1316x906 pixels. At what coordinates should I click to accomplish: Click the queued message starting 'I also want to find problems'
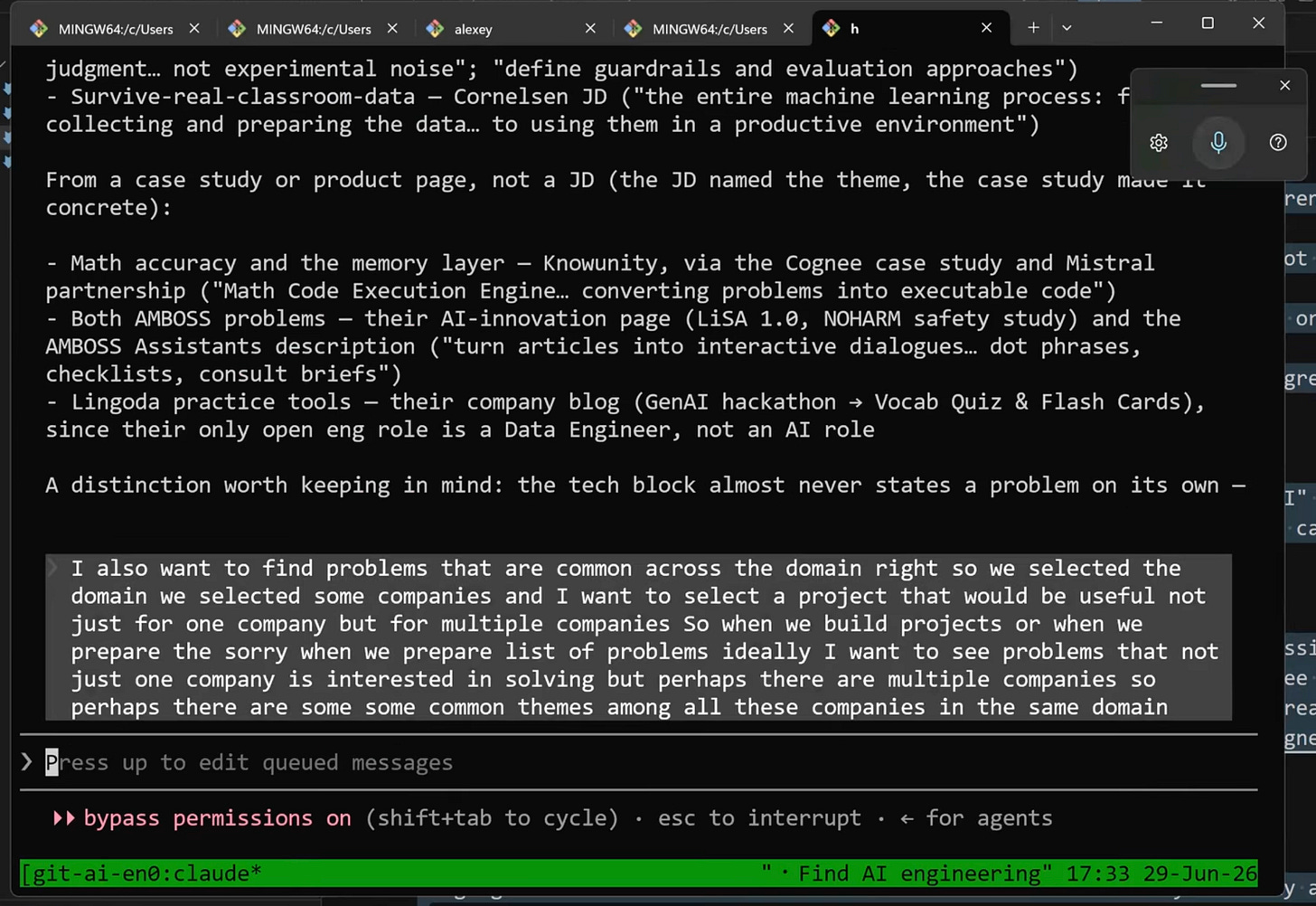coord(639,637)
